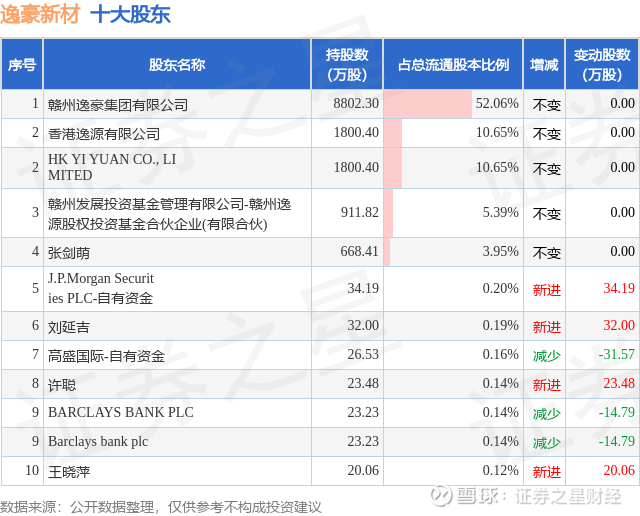640x516 pixels.
Task: Click the 668.41 holdings value
Action: coord(360,251)
